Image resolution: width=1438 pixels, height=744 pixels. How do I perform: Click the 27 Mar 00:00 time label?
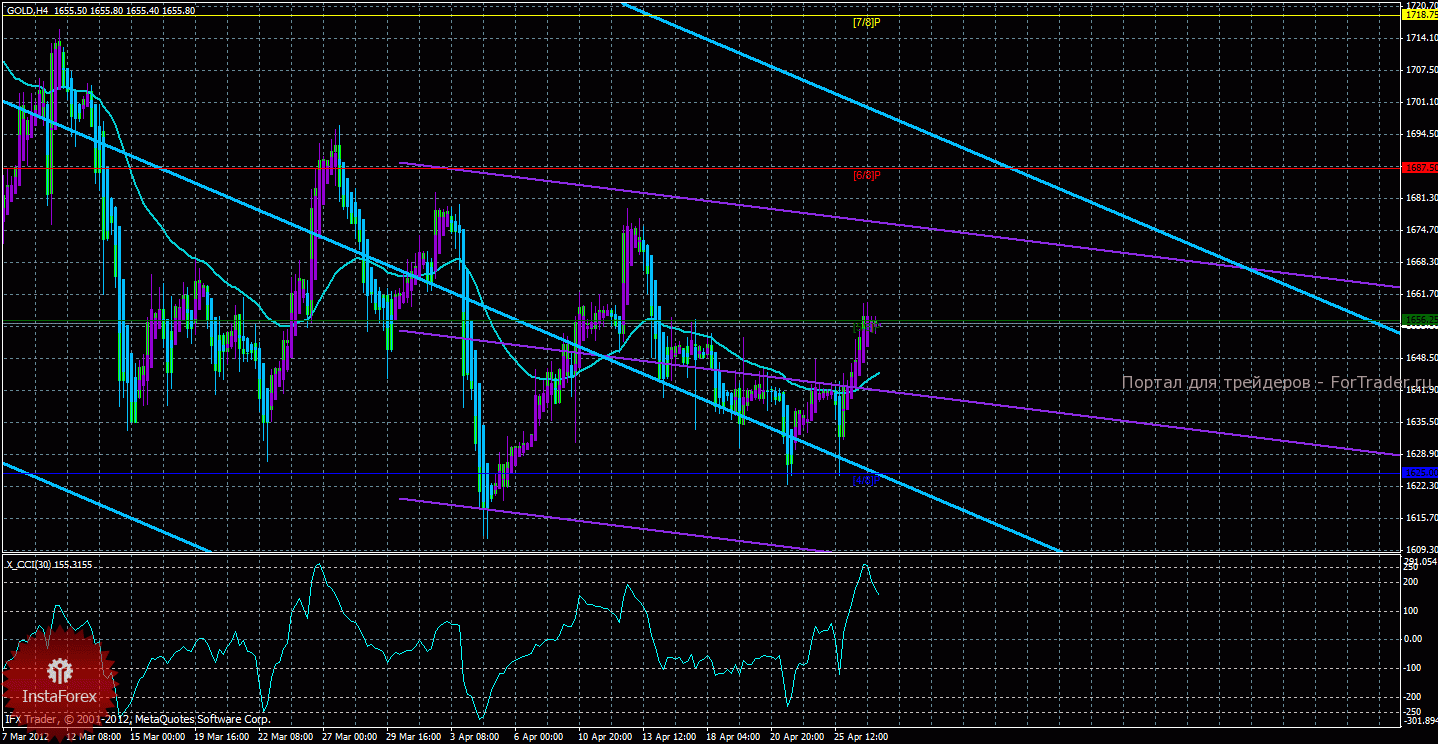click(x=351, y=736)
